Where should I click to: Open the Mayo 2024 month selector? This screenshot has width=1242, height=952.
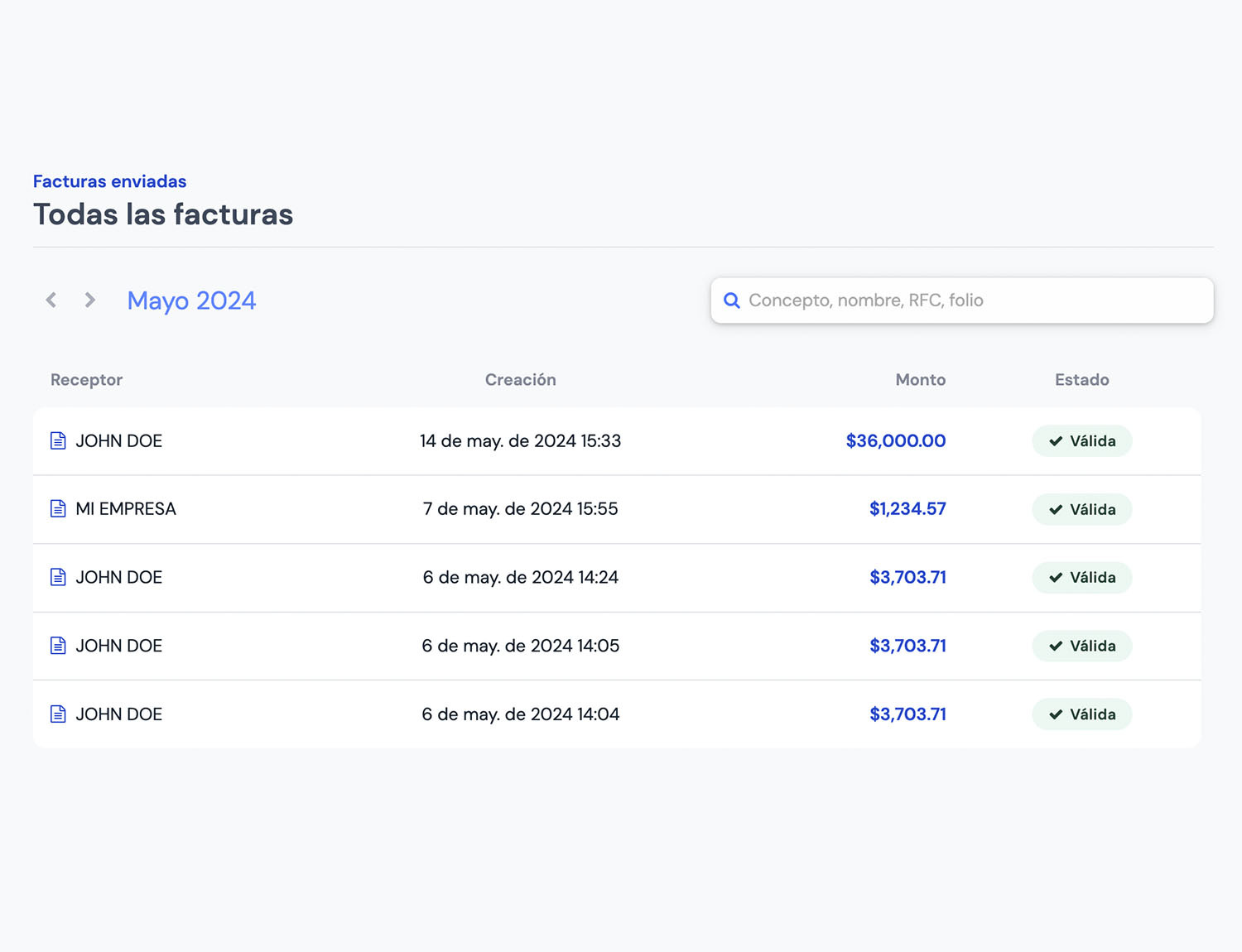tap(191, 301)
